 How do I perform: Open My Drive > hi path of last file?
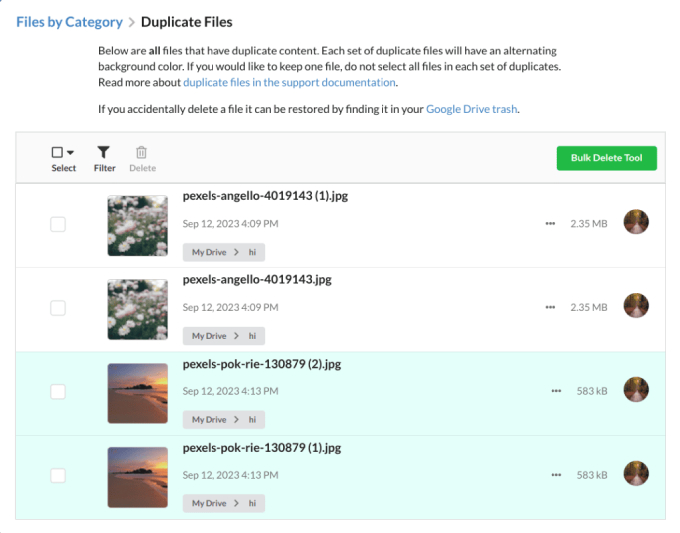coord(223,503)
